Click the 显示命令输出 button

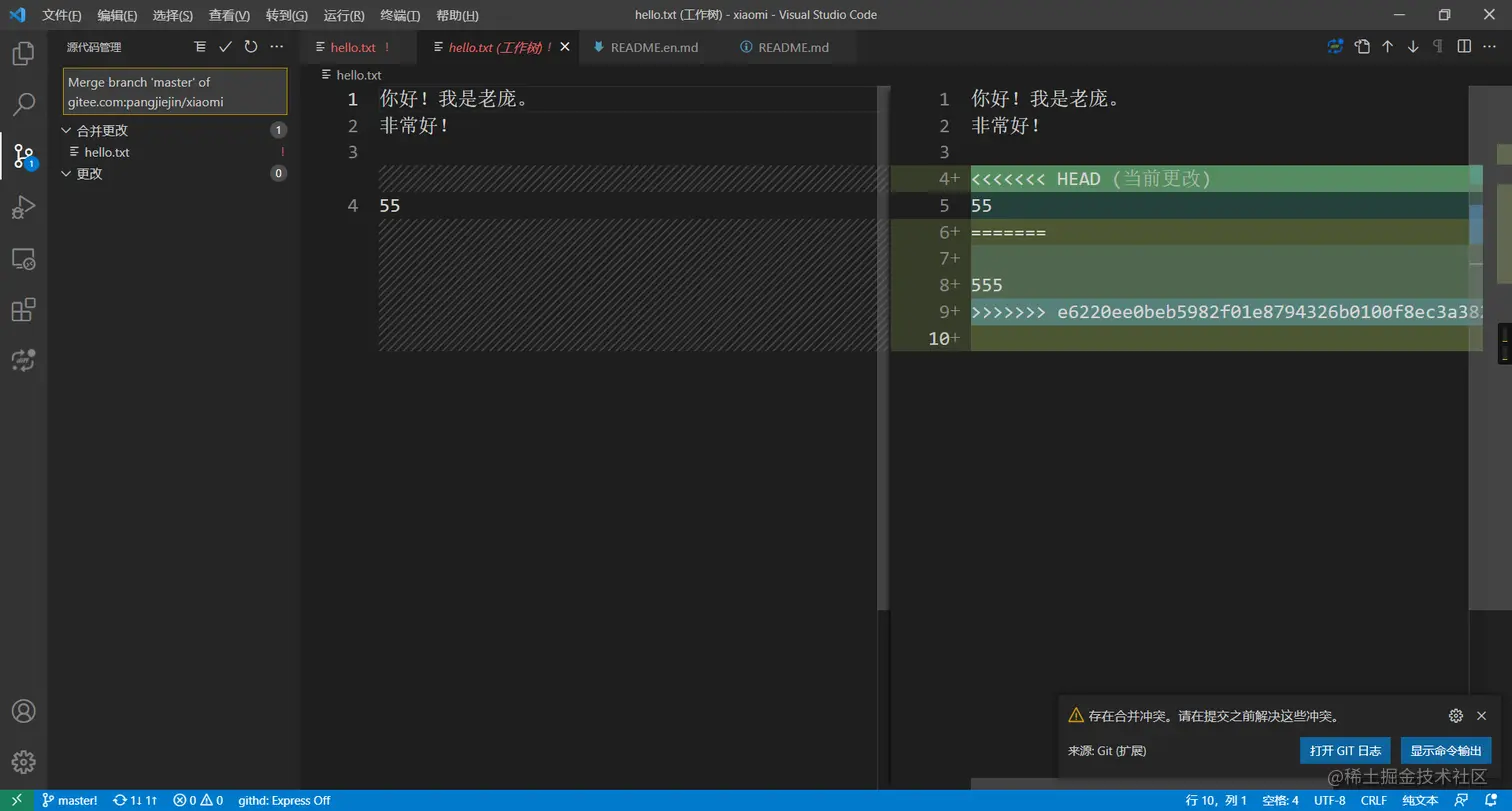pyautogui.click(x=1446, y=750)
